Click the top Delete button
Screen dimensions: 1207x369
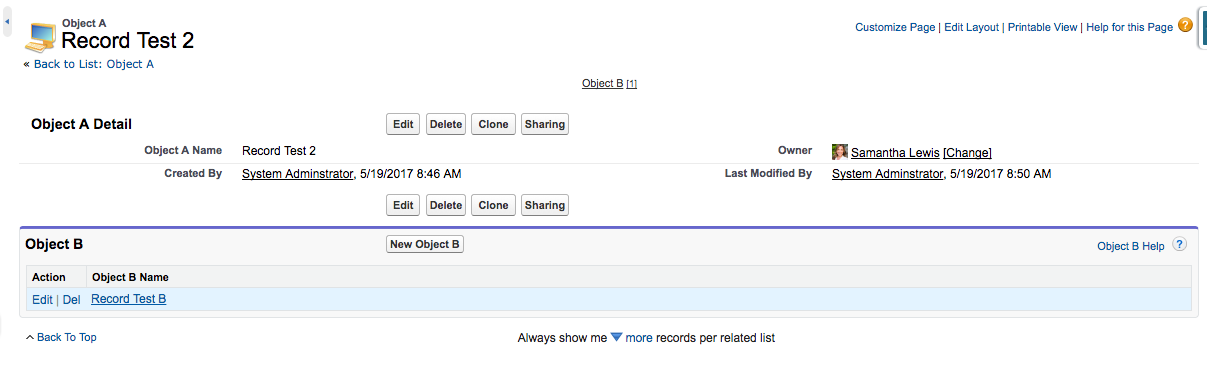point(446,124)
